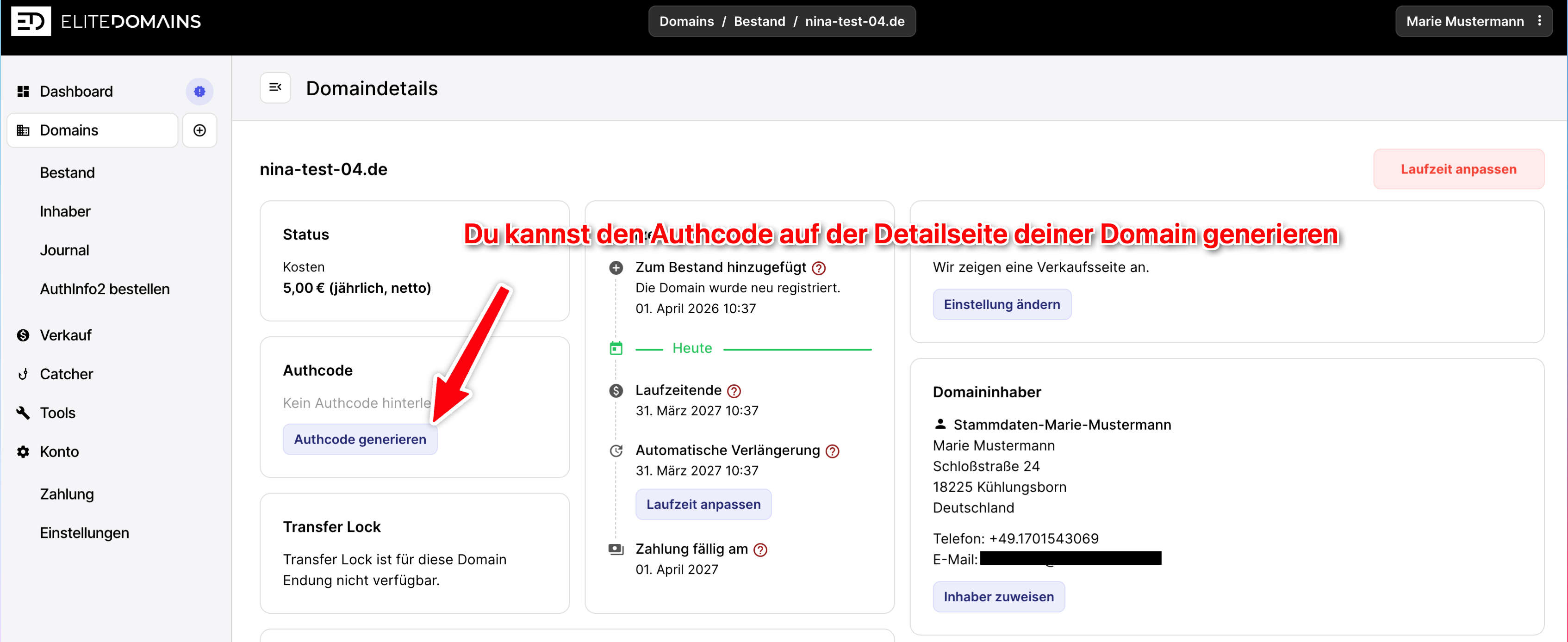Click the add domain plus icon
Screen dimensions: 1568x642
(199, 130)
